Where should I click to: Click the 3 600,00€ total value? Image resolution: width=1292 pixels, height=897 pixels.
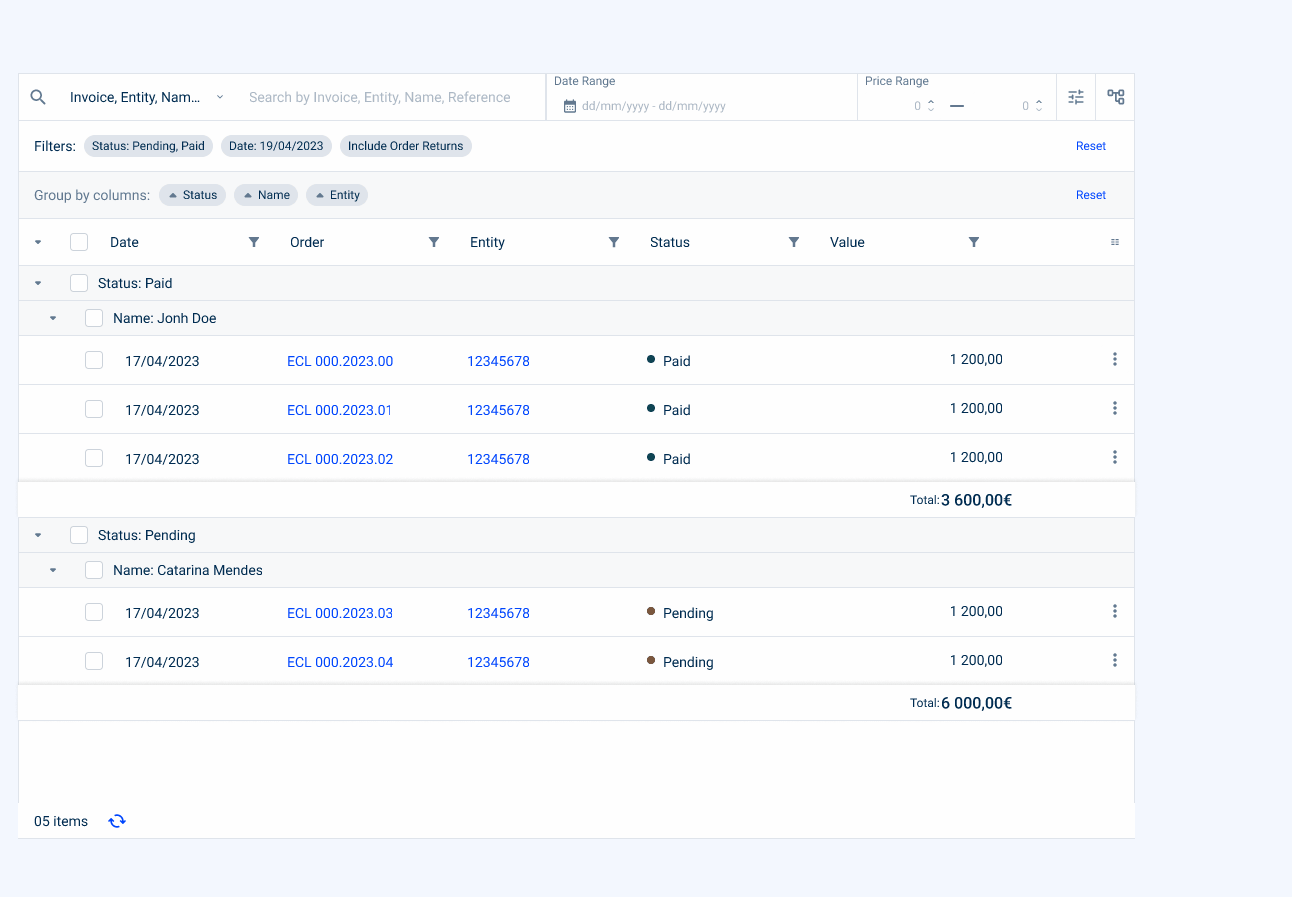(x=976, y=500)
